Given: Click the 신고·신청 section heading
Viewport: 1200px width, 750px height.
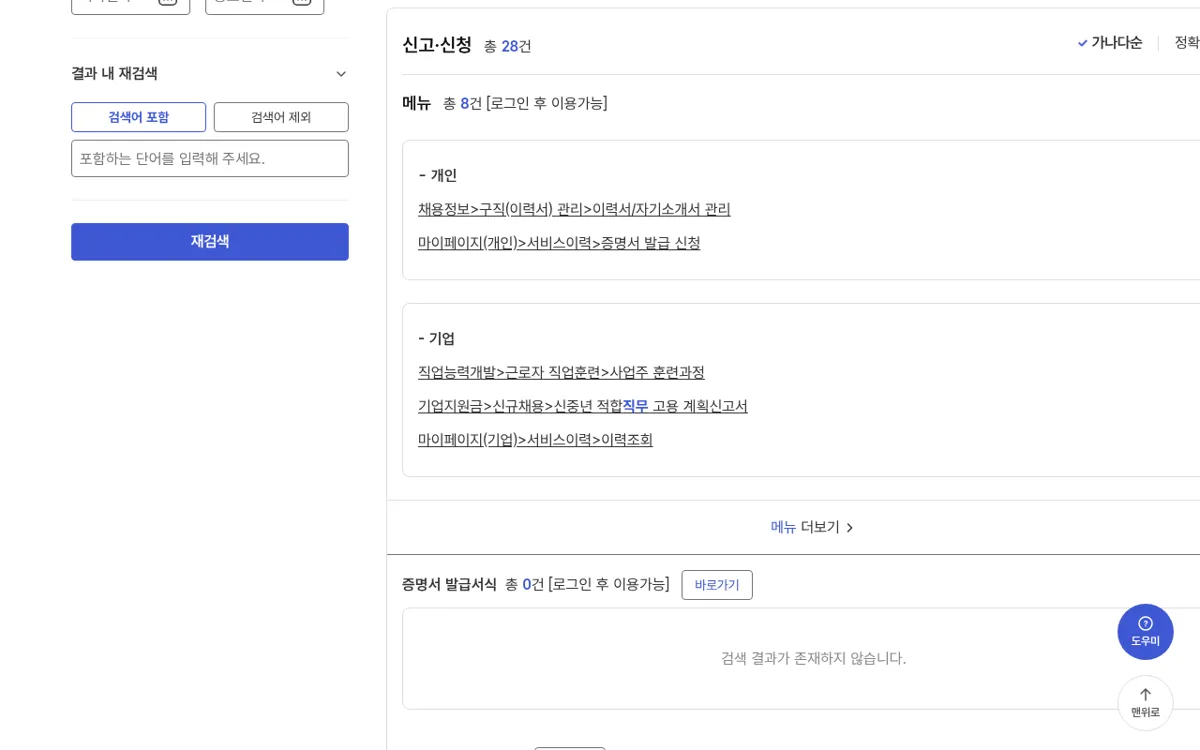Looking at the screenshot, I should point(437,45).
